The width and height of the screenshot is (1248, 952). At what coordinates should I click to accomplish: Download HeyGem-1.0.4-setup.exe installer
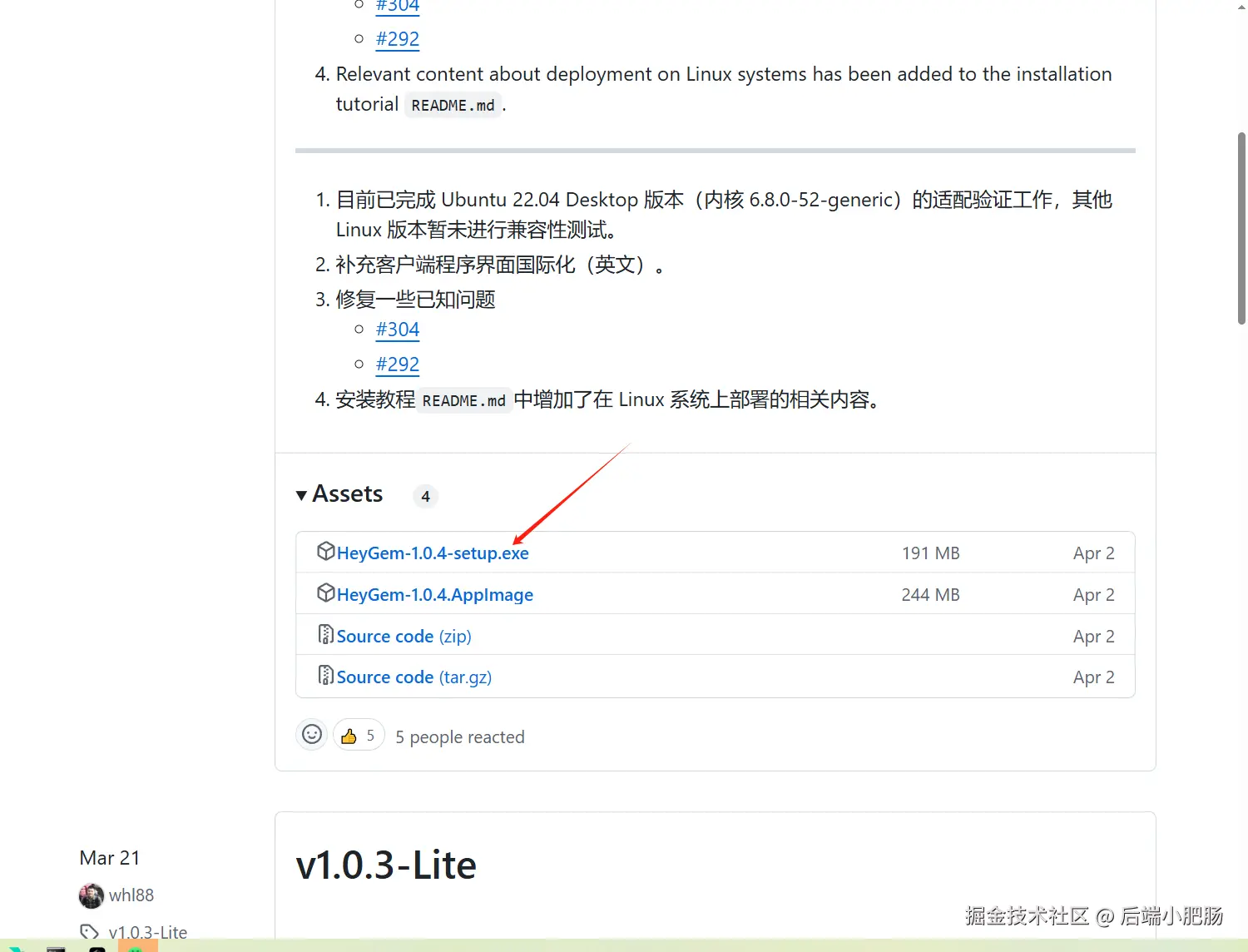pyautogui.click(x=433, y=553)
